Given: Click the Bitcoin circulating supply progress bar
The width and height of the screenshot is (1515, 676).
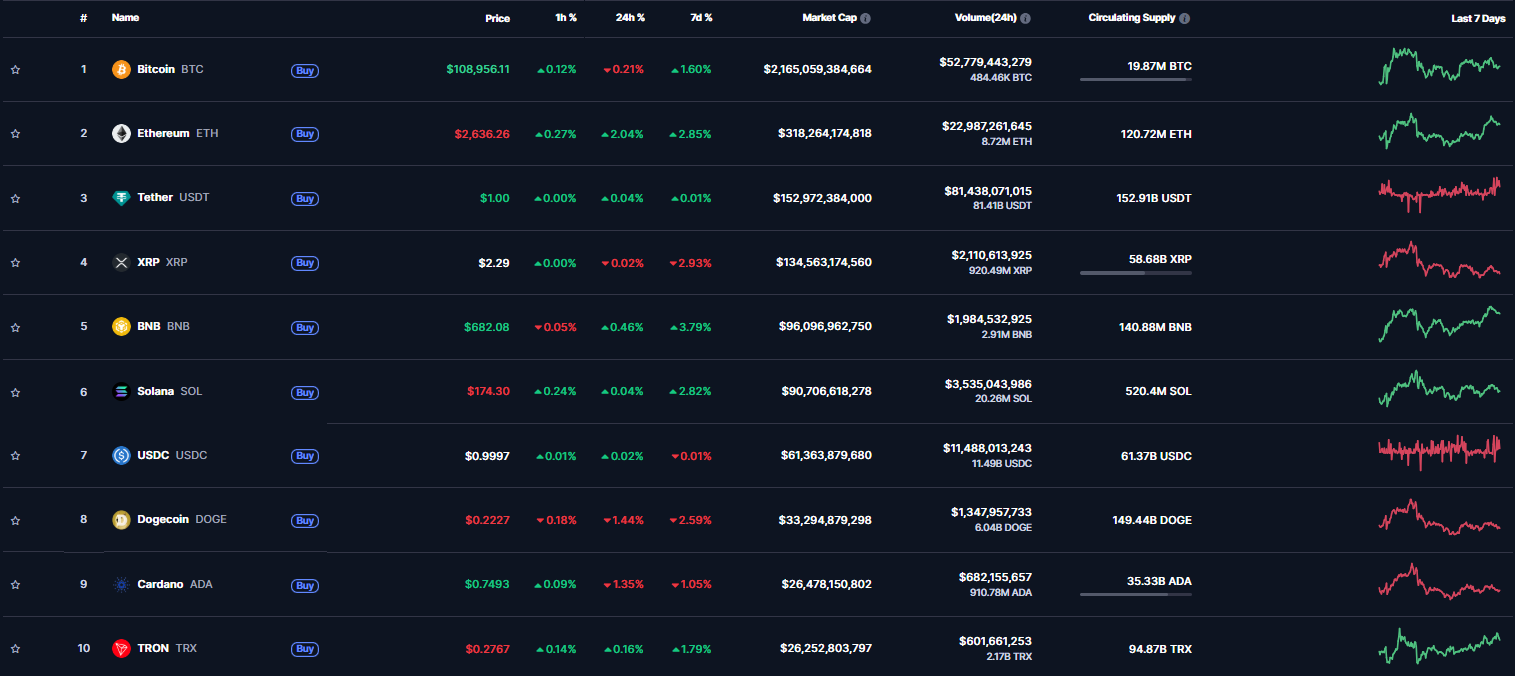Looking at the screenshot, I should 1135,80.
